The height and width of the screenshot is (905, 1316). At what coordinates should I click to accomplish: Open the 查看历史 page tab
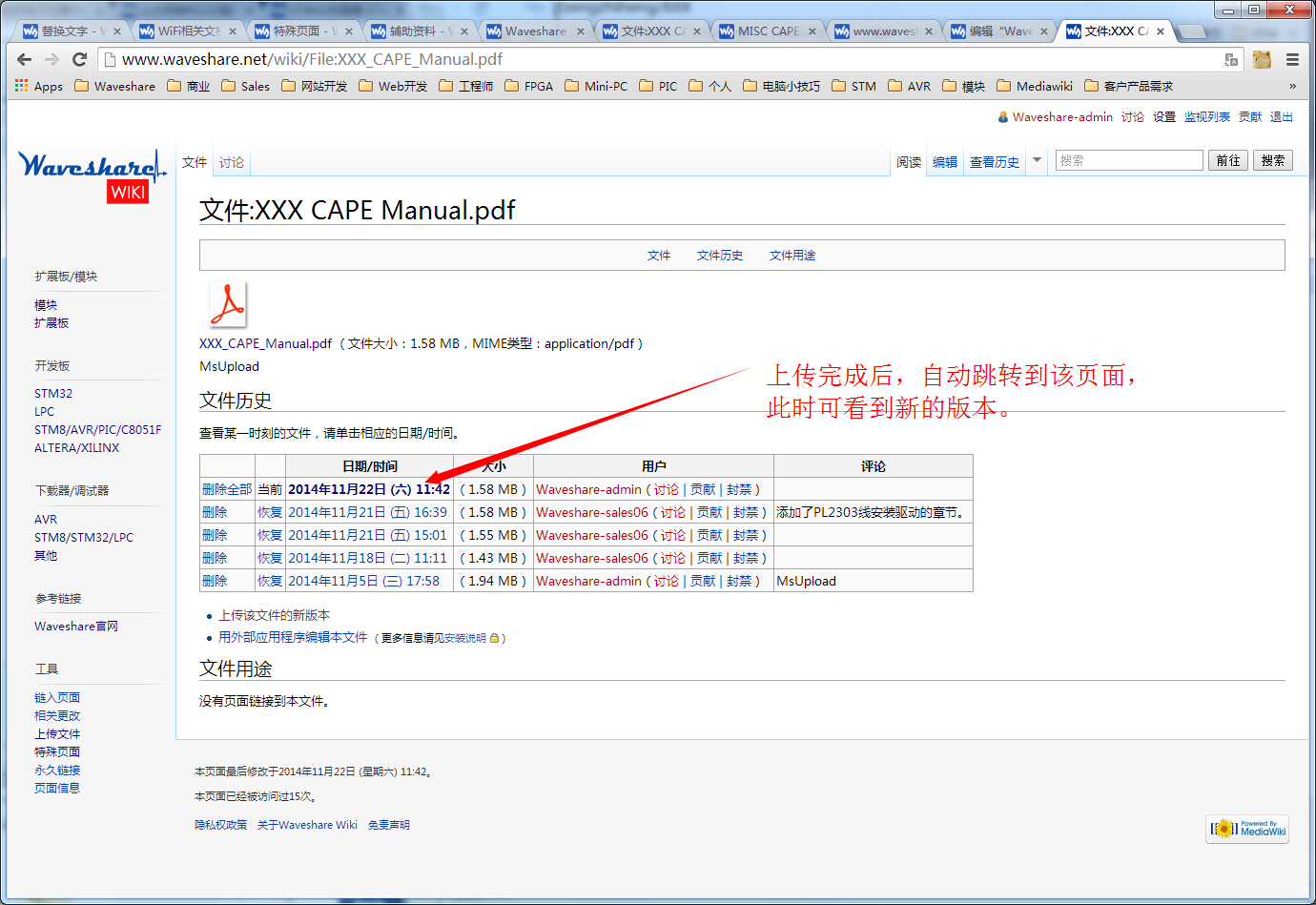pos(995,162)
